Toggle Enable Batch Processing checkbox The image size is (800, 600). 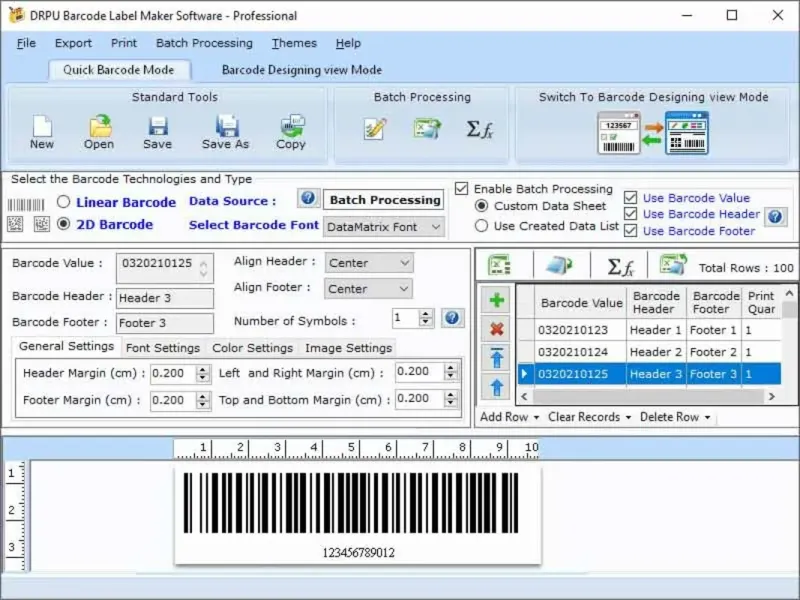coord(461,189)
